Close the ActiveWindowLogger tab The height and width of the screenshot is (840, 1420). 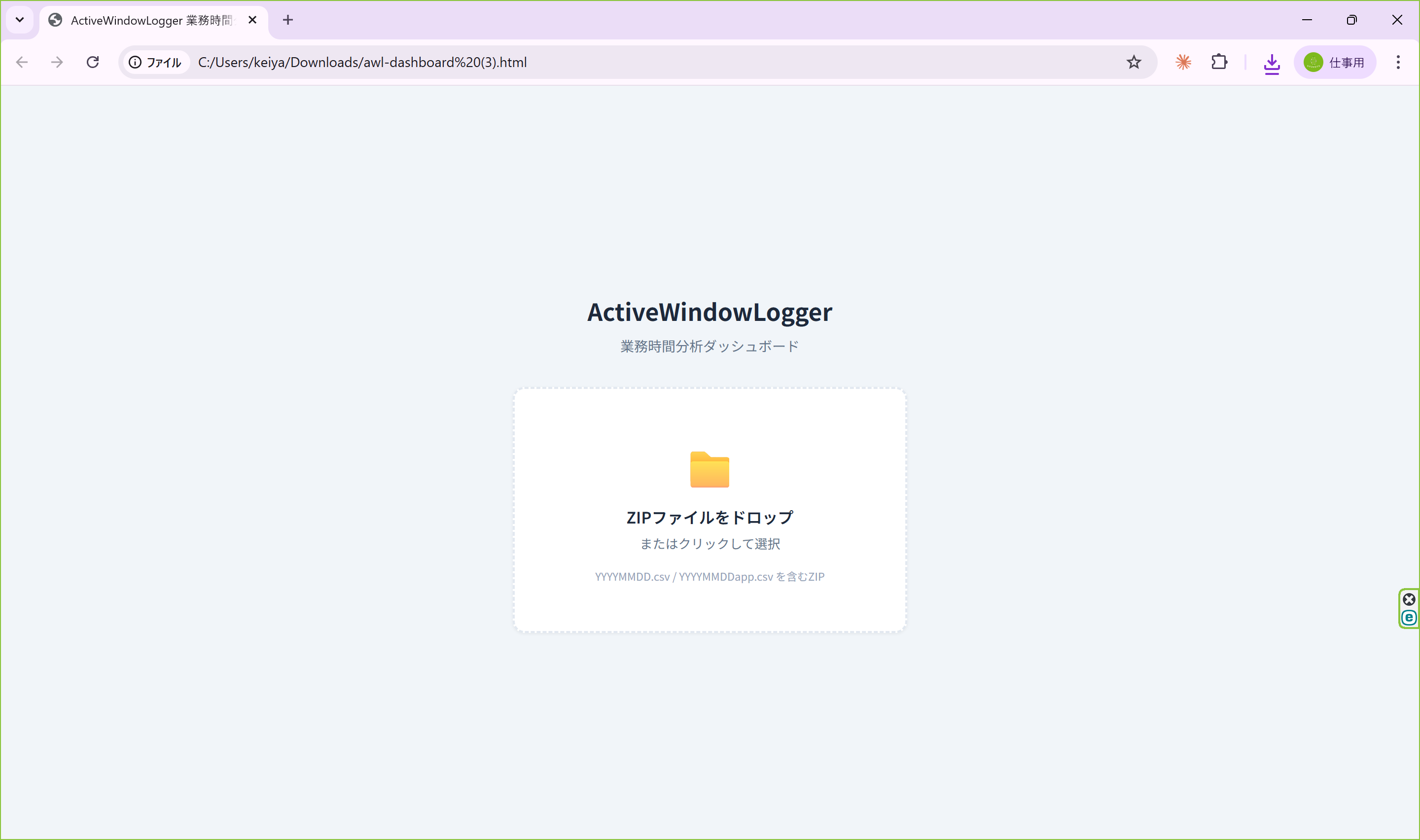click(252, 20)
